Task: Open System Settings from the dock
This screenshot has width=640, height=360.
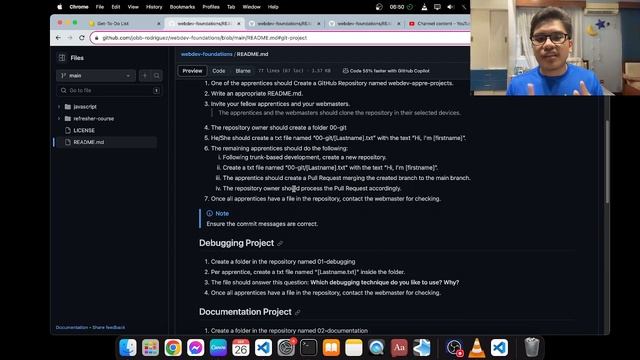Action: pyautogui.click(x=286, y=348)
